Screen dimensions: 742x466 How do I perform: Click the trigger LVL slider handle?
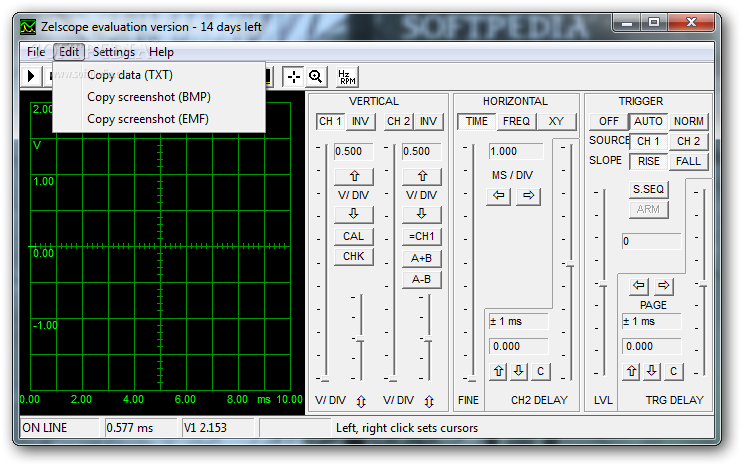603,285
